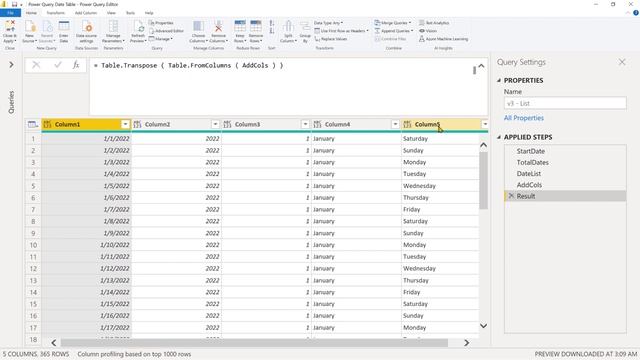This screenshot has width=640, height=360.
Task: Save using the quick access save icon
Action: click(14, 4)
